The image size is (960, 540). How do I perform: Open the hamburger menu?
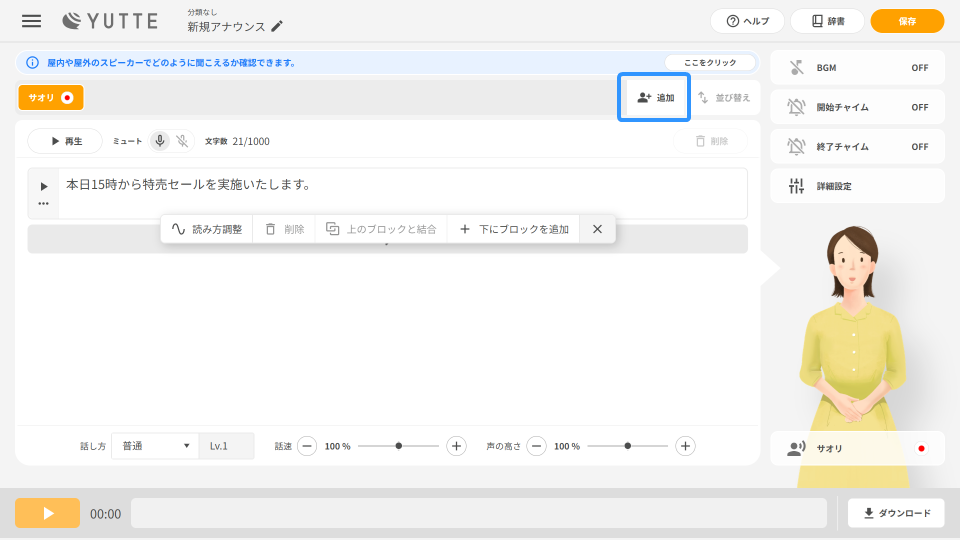pyautogui.click(x=32, y=21)
